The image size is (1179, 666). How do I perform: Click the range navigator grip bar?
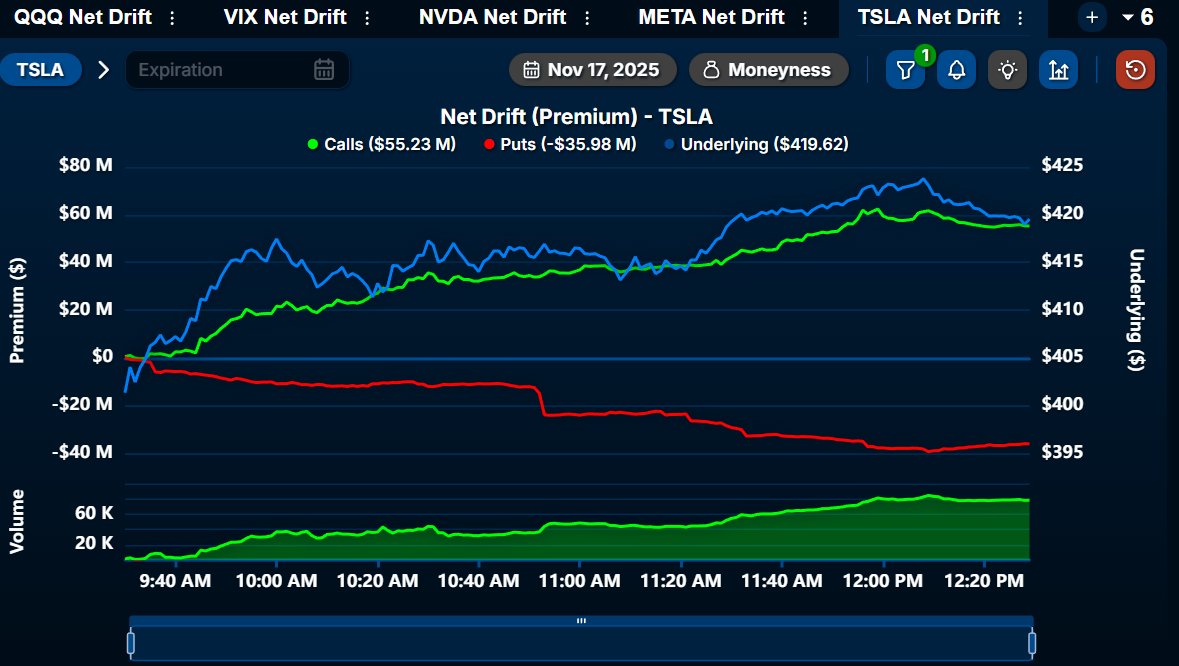[x=581, y=621]
